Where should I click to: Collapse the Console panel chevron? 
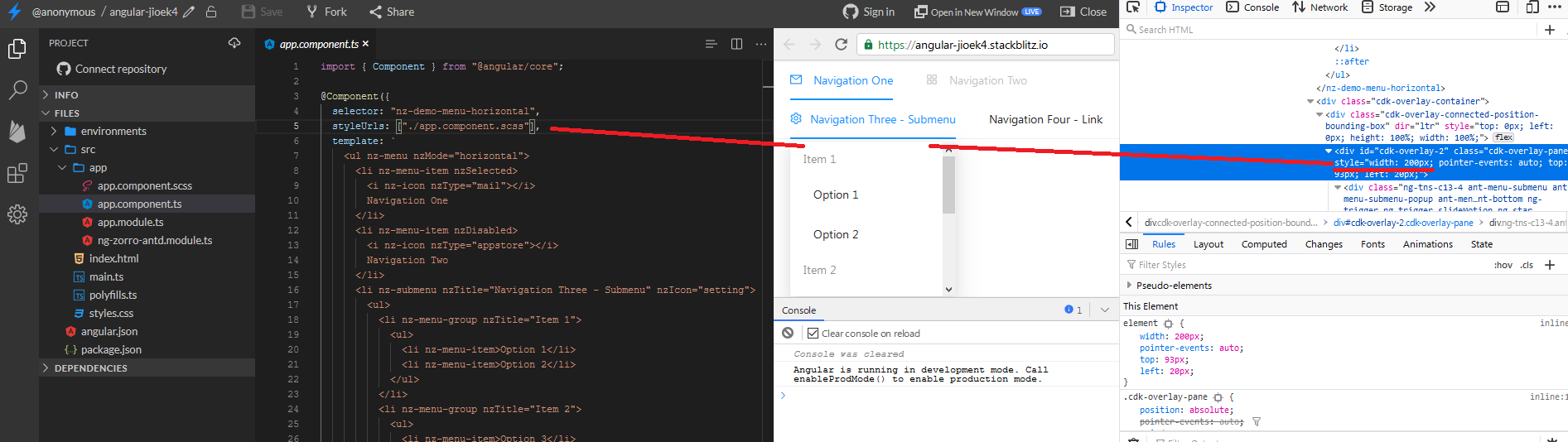(x=1104, y=310)
